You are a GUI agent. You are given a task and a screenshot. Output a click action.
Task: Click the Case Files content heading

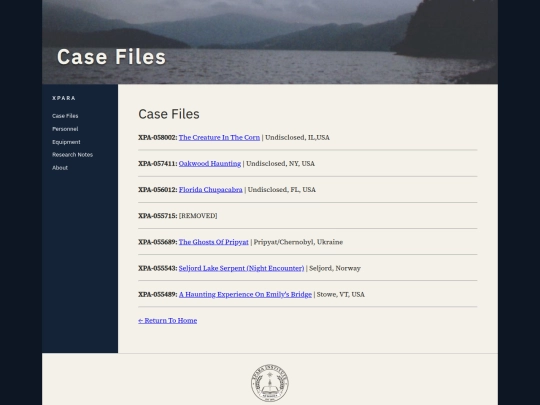coord(169,114)
